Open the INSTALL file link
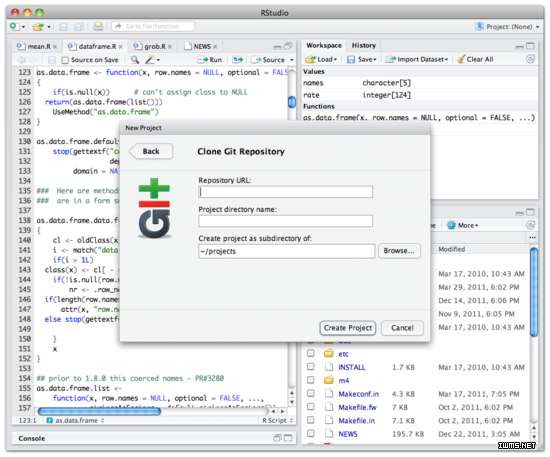Viewport: 550px width, 457px height. click(x=352, y=368)
